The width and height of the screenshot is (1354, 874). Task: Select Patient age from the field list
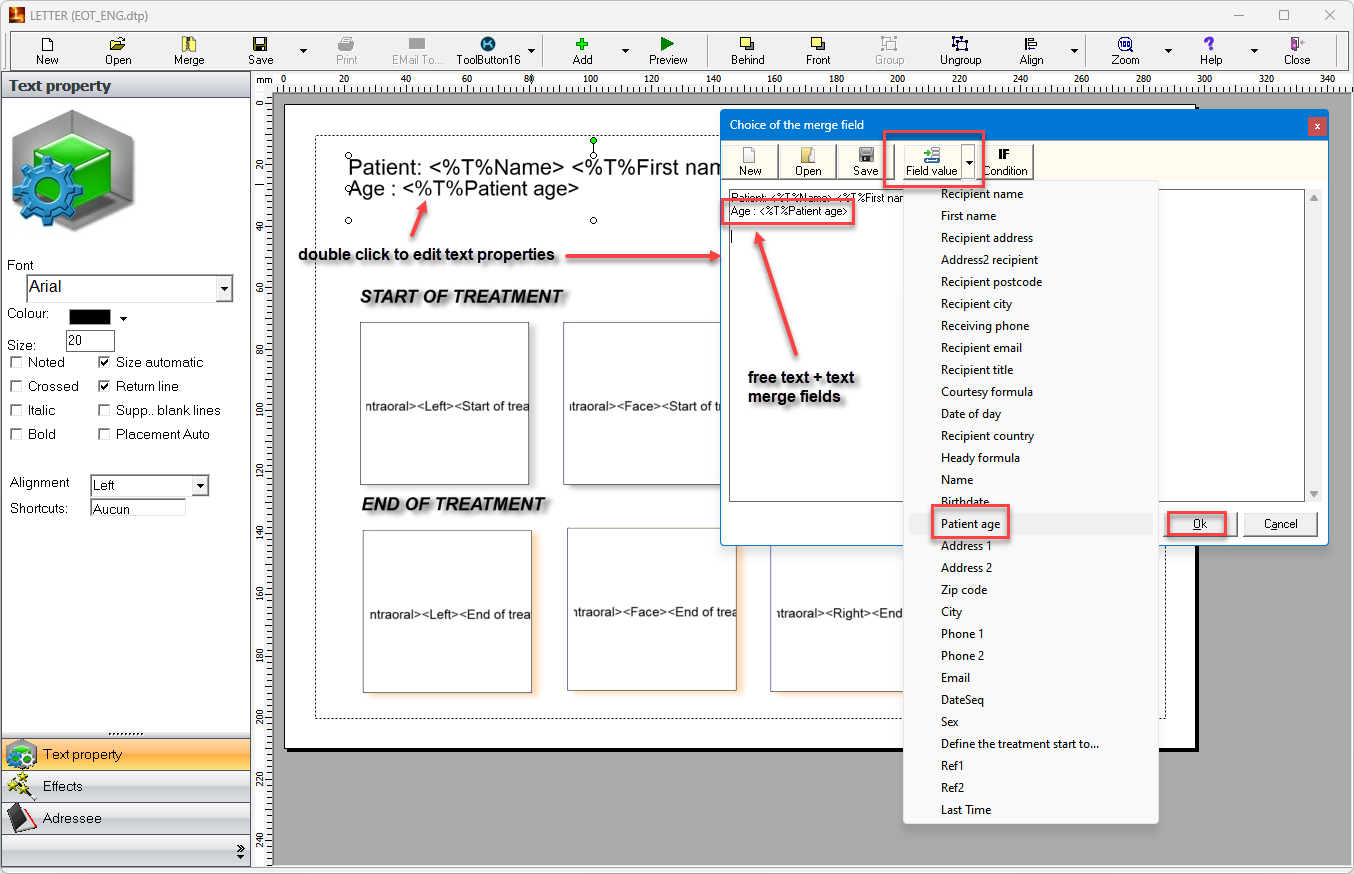(970, 524)
